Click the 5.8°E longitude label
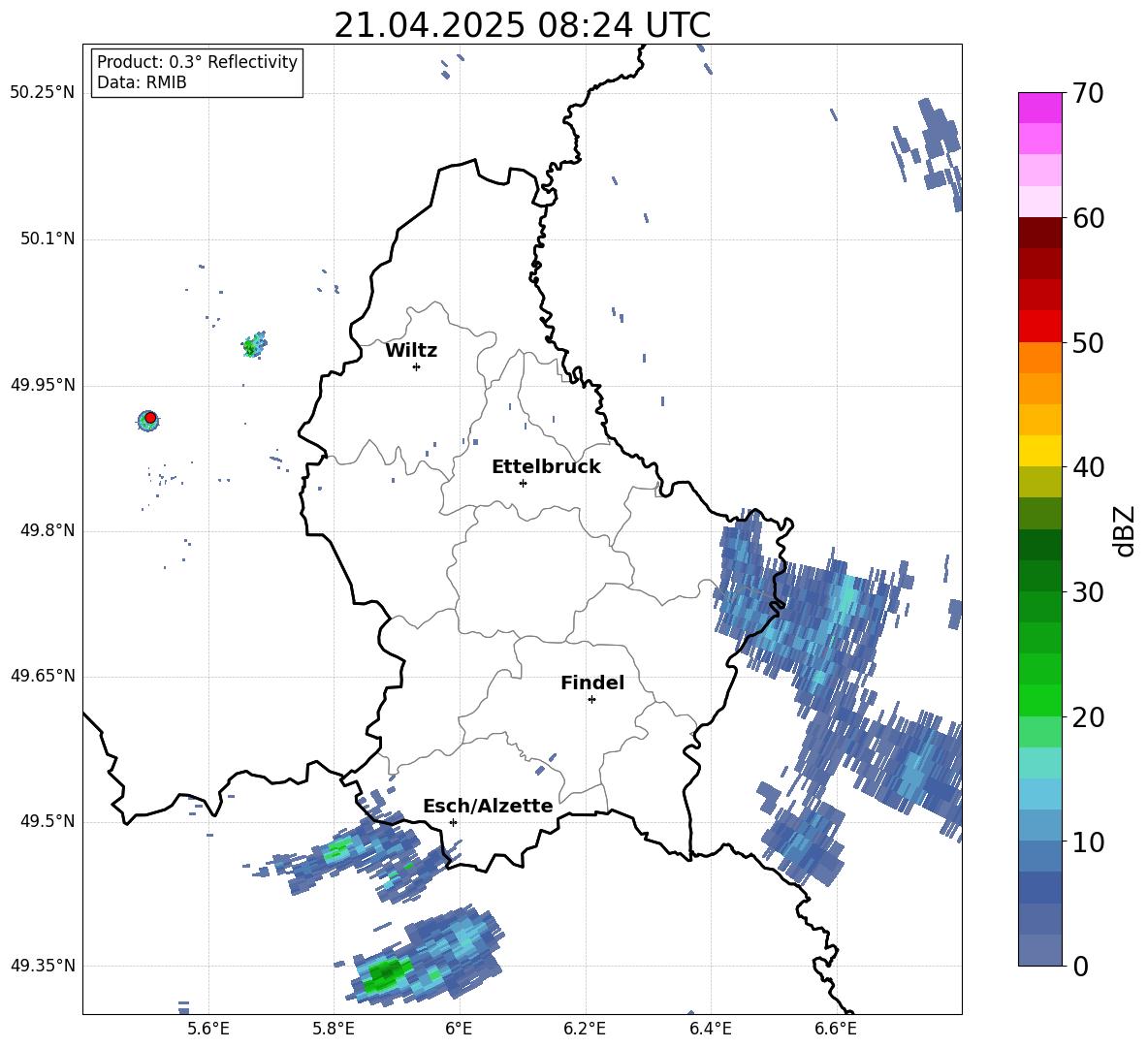1148x1048 pixels. pos(334,1029)
